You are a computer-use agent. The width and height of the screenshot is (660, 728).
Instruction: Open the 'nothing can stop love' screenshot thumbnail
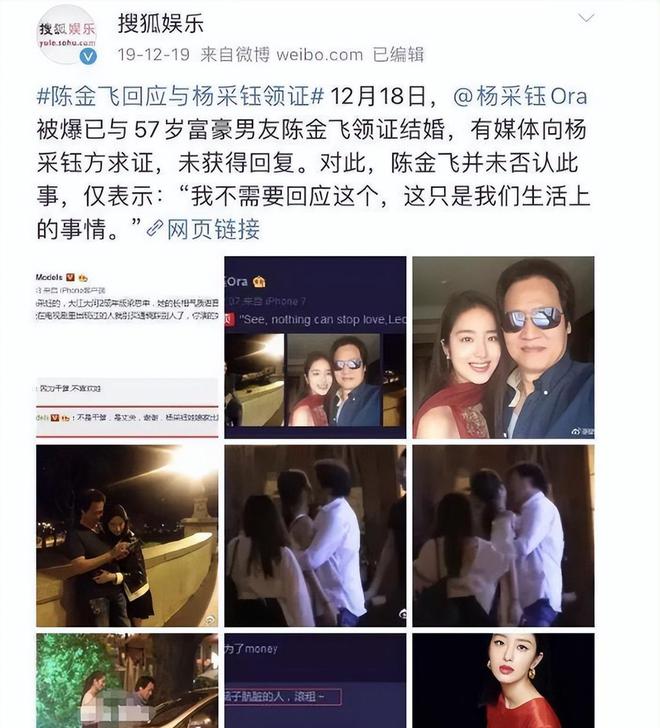[315, 347]
